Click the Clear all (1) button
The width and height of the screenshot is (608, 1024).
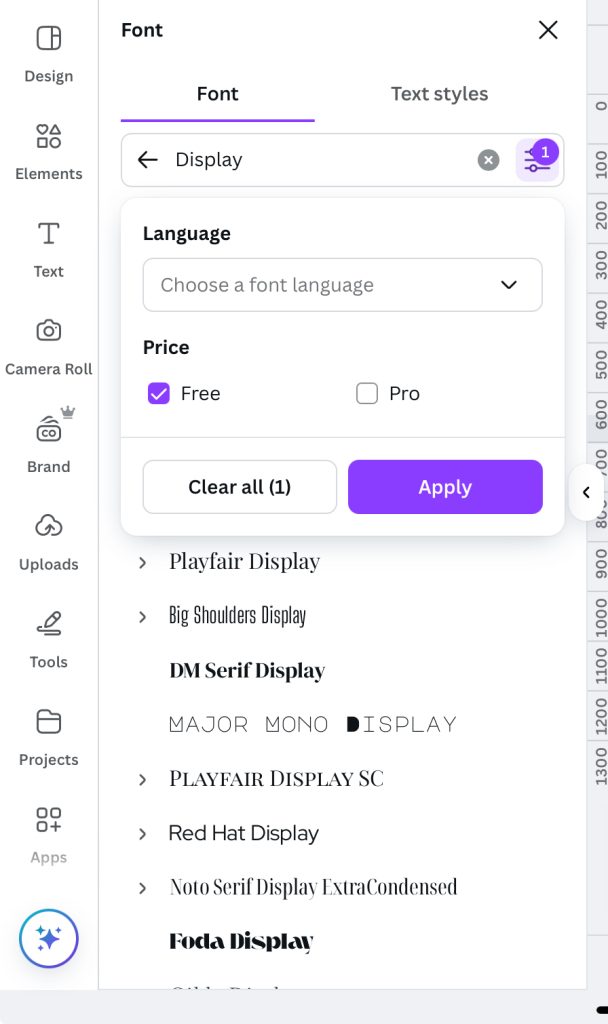[239, 487]
